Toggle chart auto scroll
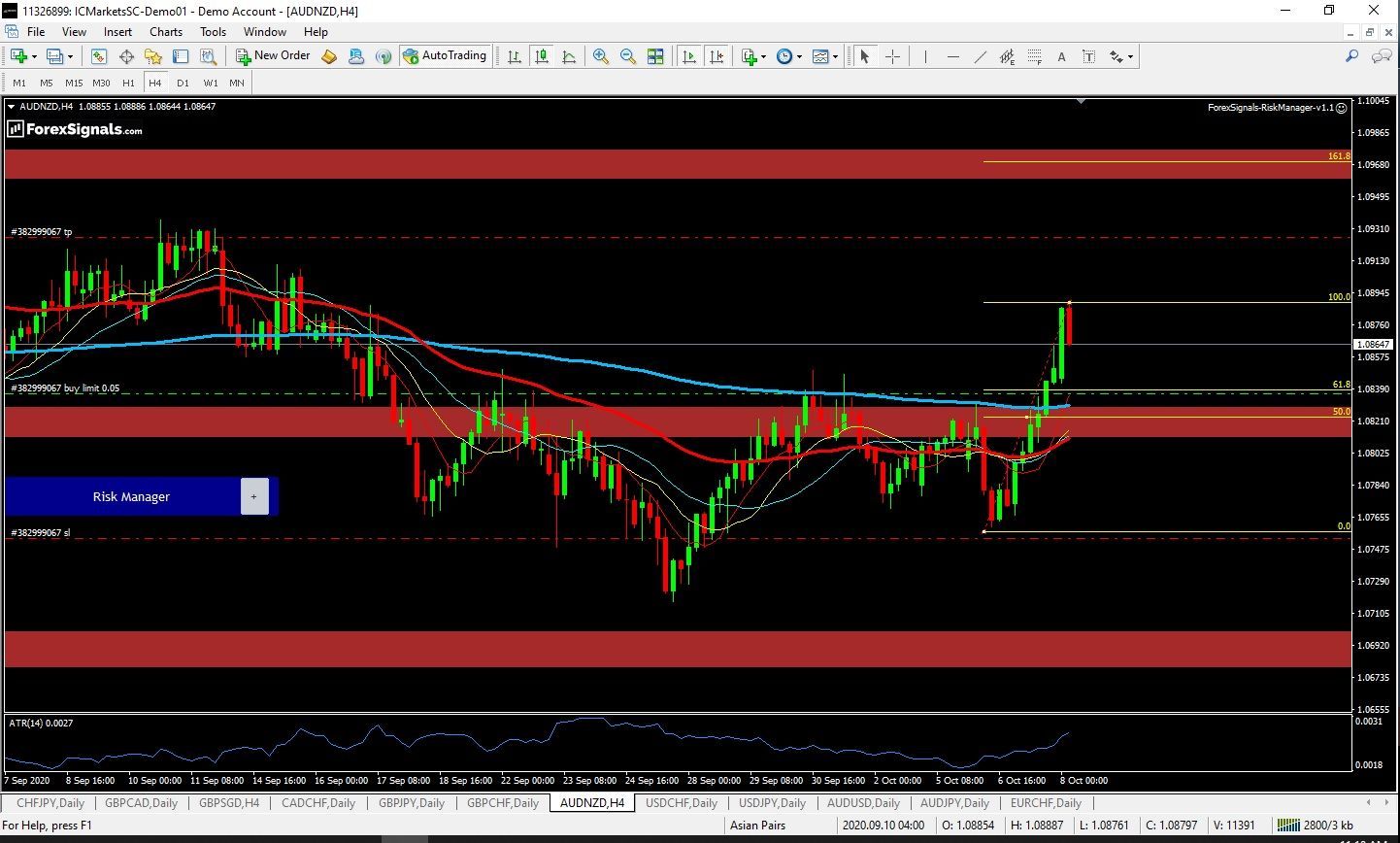1400x843 pixels. click(689, 56)
